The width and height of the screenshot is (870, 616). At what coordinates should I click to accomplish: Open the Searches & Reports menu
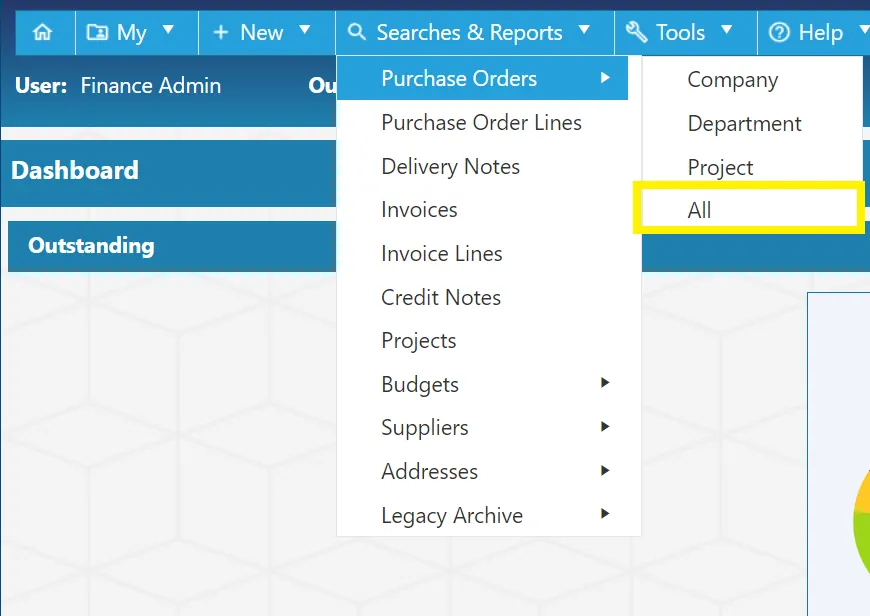click(x=475, y=32)
